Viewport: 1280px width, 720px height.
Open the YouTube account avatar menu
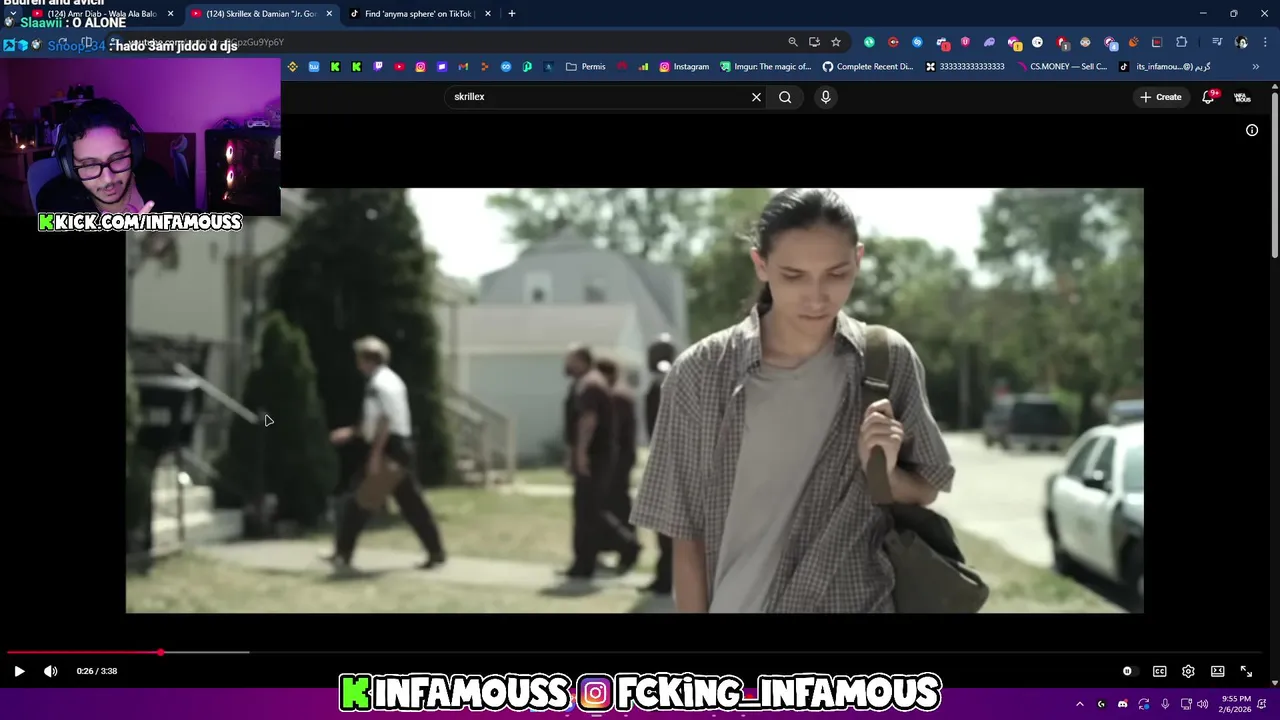click(x=1242, y=97)
